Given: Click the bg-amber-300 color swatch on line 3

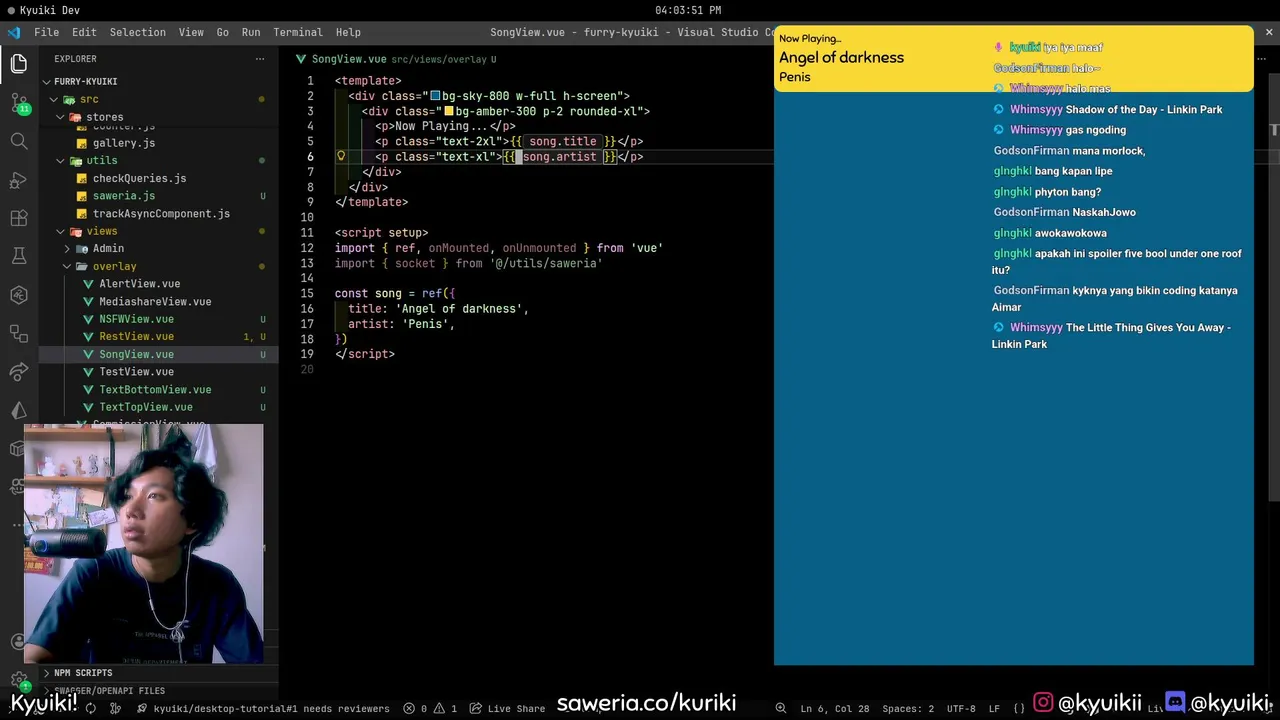Looking at the screenshot, I should pos(449,111).
